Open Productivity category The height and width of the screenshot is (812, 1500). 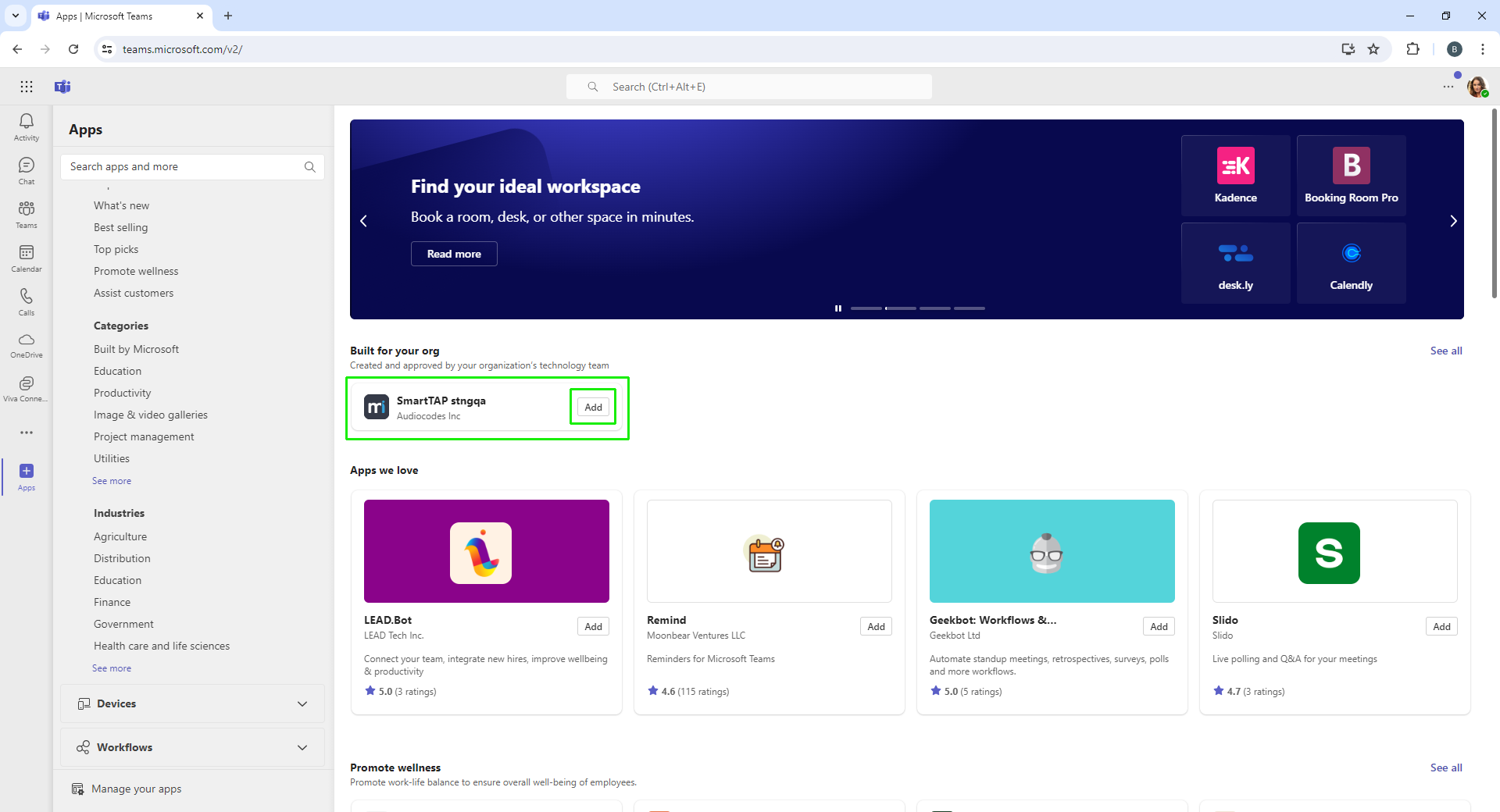point(122,393)
